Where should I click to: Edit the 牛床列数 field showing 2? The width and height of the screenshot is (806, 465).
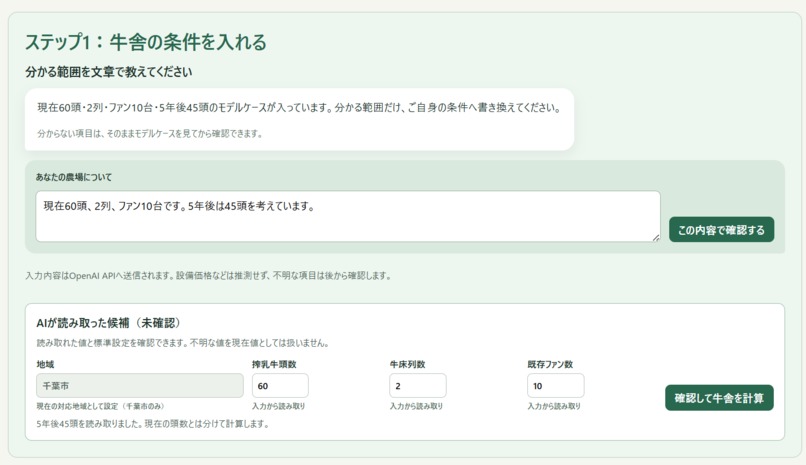(417, 385)
